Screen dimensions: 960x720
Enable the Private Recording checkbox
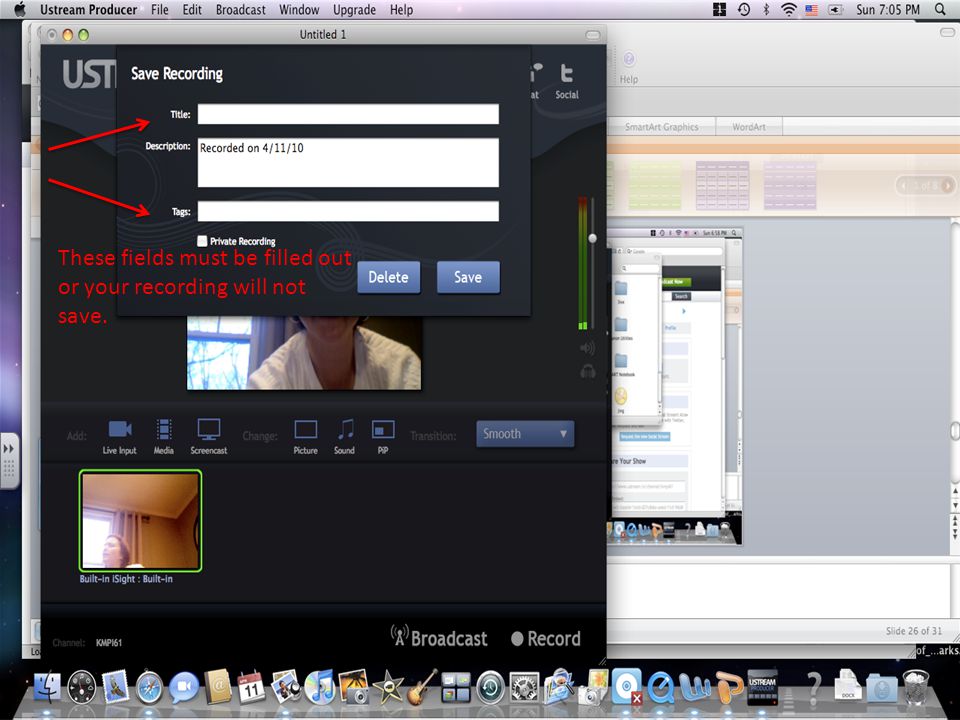click(202, 241)
